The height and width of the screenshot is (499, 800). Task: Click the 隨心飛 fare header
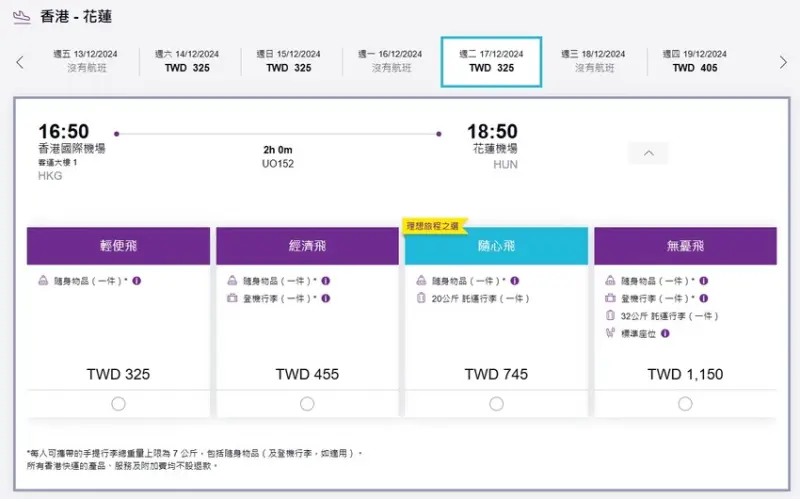coord(496,246)
